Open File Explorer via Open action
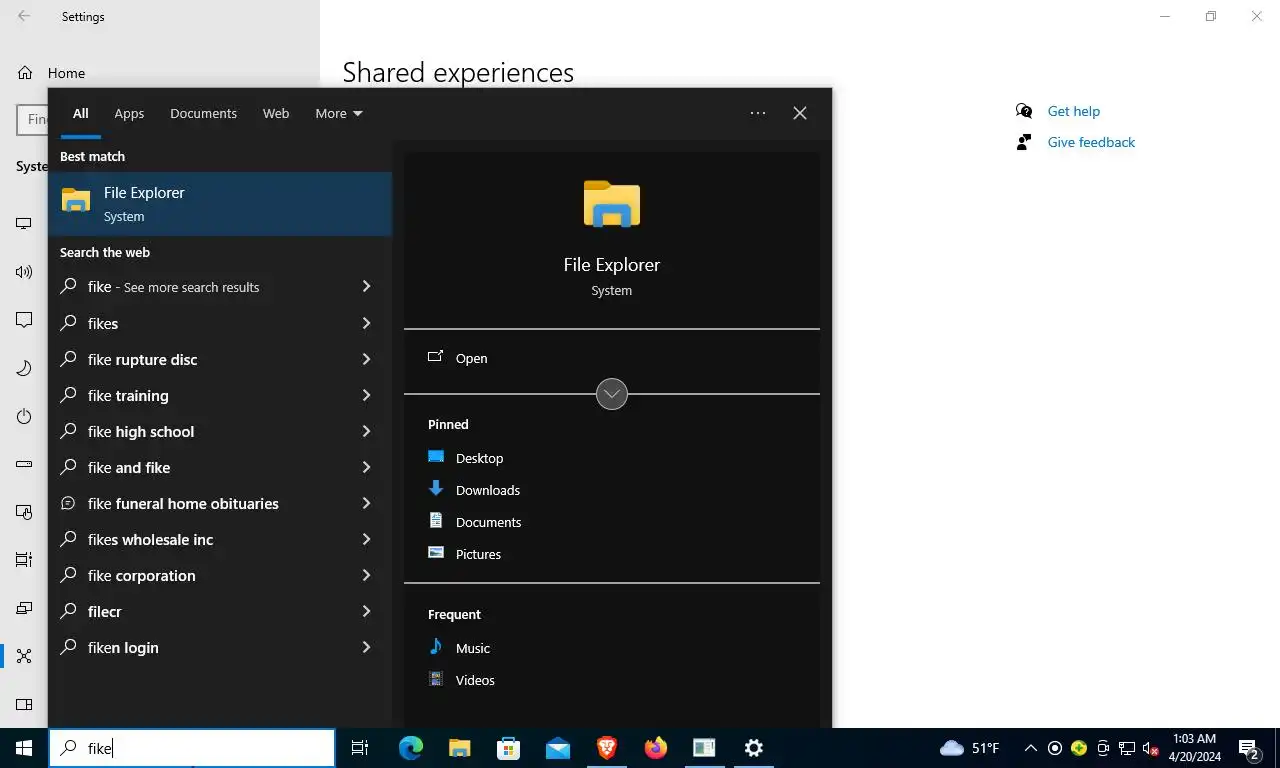The image size is (1280, 768). click(x=611, y=358)
